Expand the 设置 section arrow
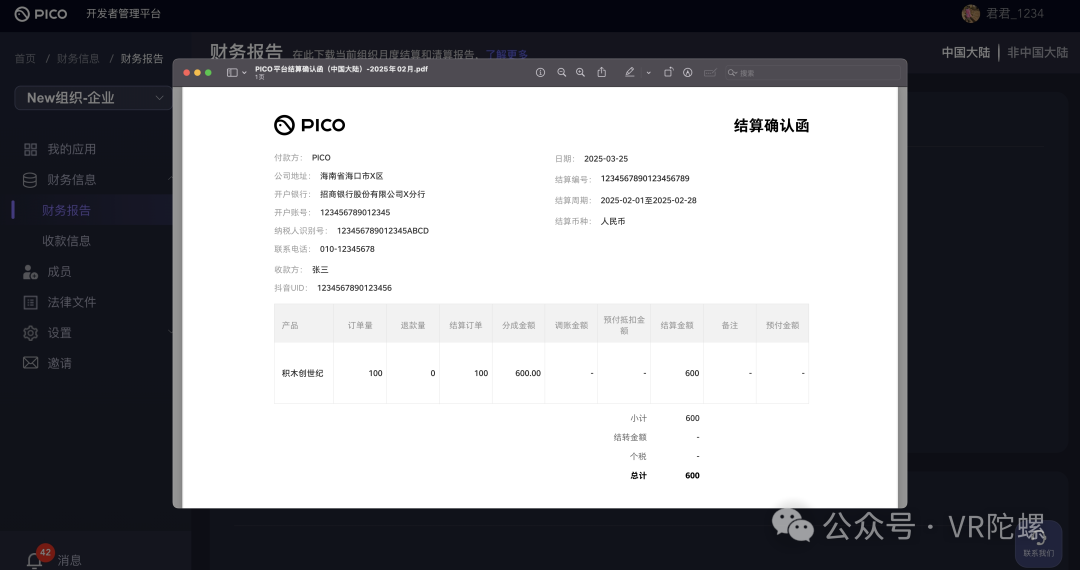Image resolution: width=1080 pixels, height=570 pixels. [169, 332]
